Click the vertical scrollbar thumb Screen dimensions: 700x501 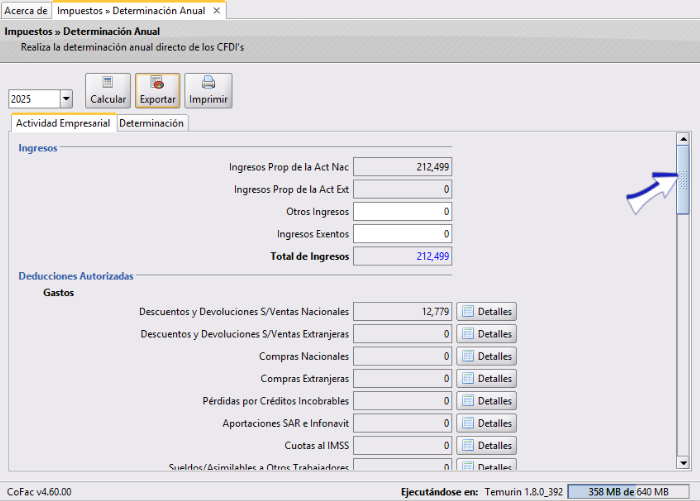(683, 180)
